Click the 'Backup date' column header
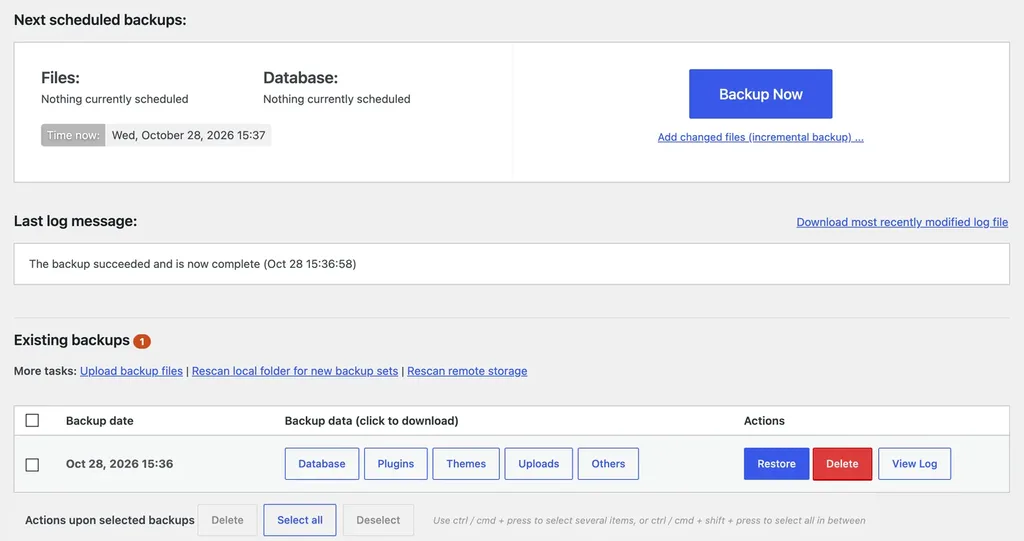The height and width of the screenshot is (541, 1024). tap(99, 421)
